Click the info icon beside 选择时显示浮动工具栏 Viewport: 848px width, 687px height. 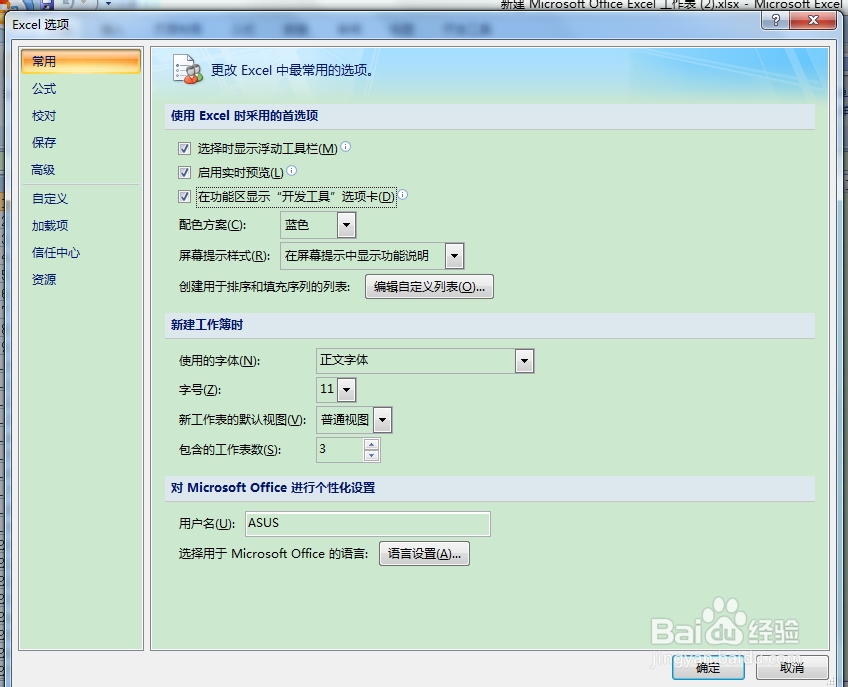pyautogui.click(x=346, y=147)
